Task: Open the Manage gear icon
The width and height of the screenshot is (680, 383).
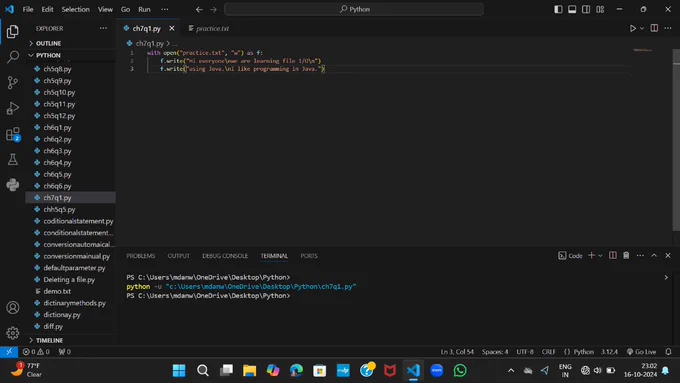Action: coord(13,333)
